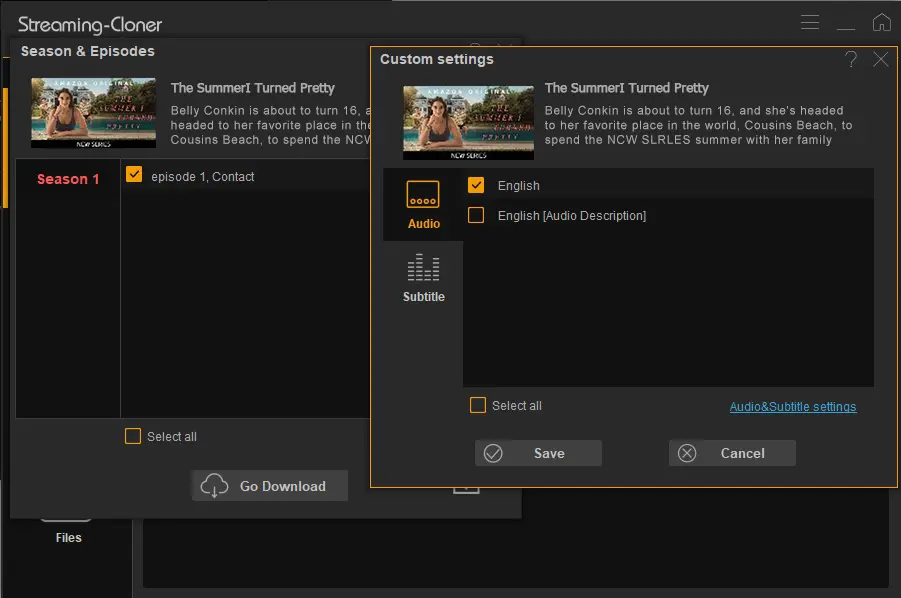Cancel the custom settings dialog
The height and width of the screenshot is (598, 901).
coord(732,453)
